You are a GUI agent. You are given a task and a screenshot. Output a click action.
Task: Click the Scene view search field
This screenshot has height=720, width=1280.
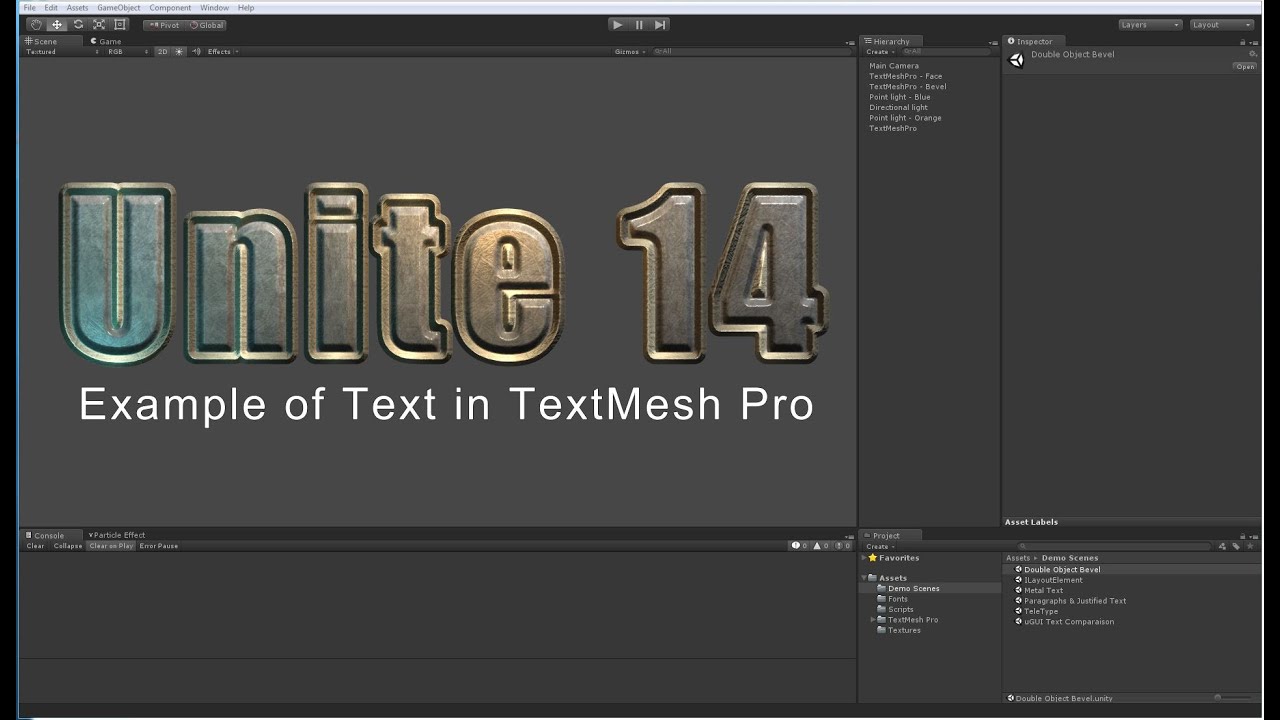point(751,51)
